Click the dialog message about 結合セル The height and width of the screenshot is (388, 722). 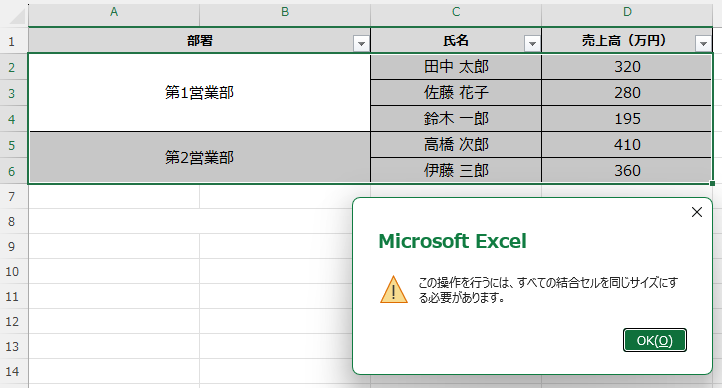click(x=548, y=290)
